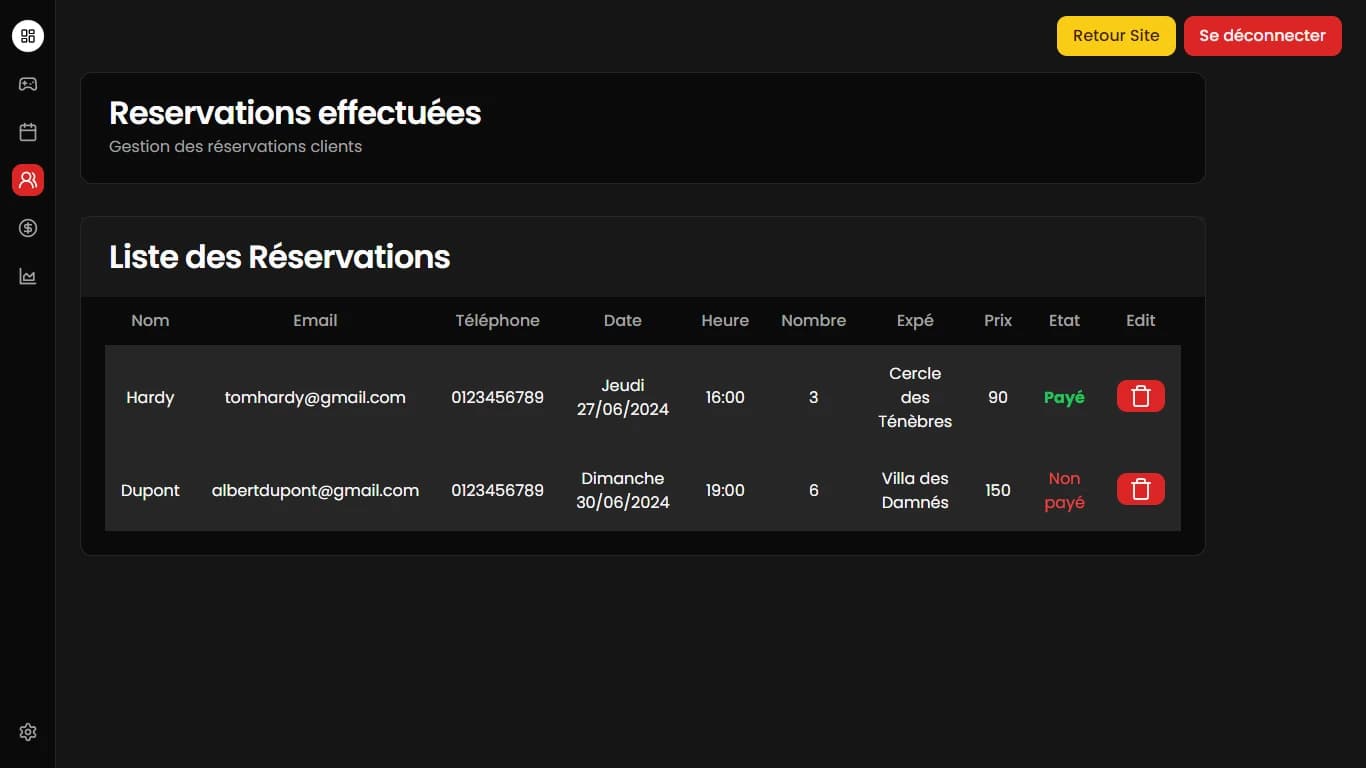The image size is (1366, 768).
Task: Click the Etat column header
Action: click(1064, 321)
